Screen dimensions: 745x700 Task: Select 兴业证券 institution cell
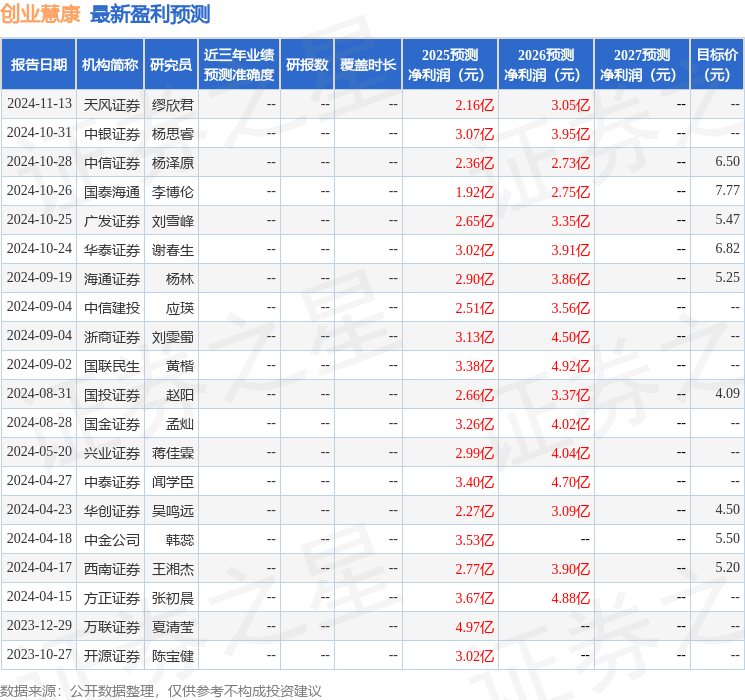(112, 453)
